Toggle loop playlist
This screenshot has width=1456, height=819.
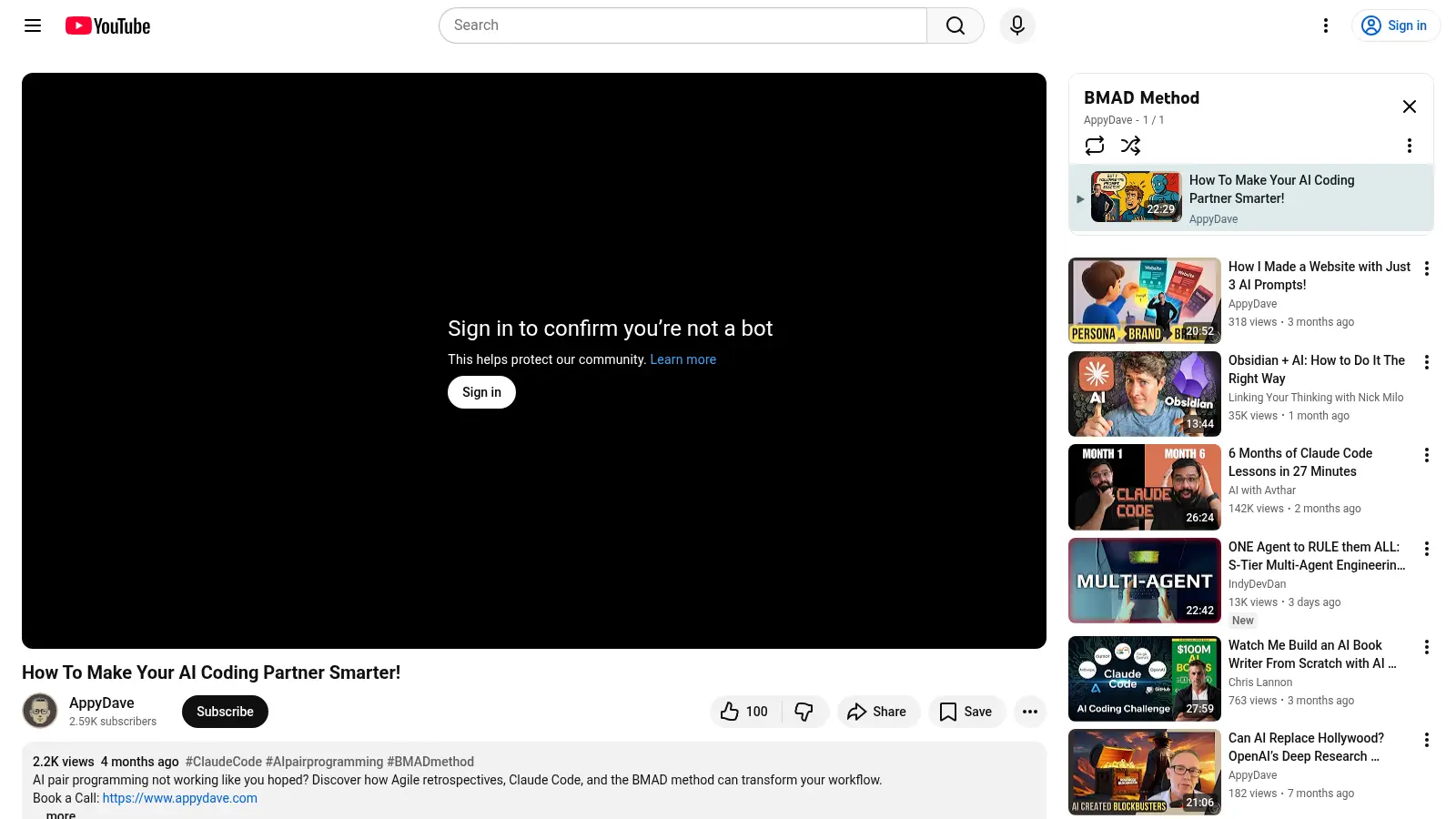[x=1095, y=146]
